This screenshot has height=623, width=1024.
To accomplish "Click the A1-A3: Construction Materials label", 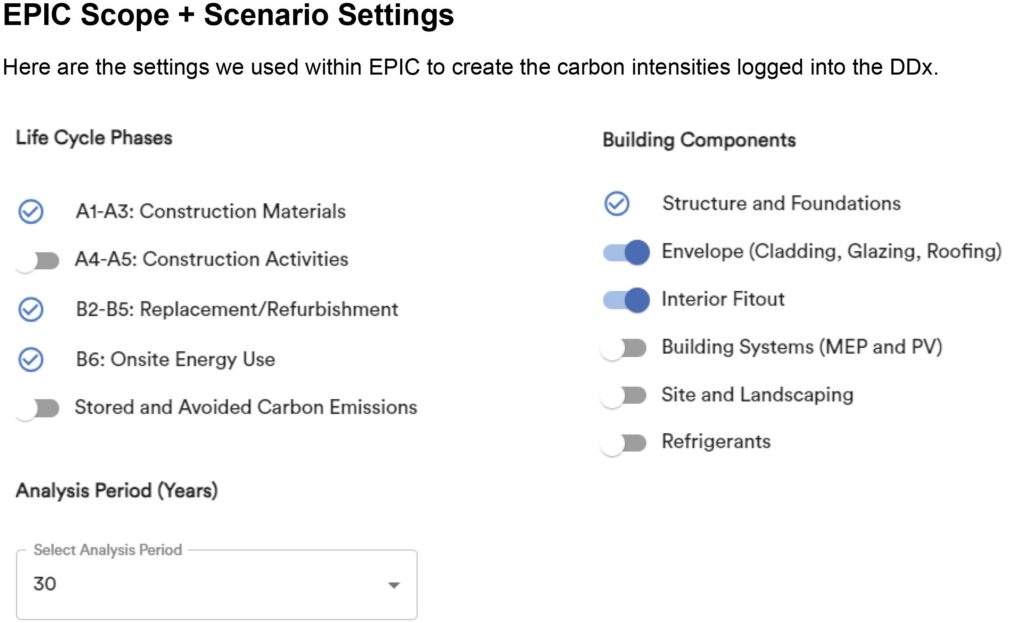I will click(x=210, y=211).
